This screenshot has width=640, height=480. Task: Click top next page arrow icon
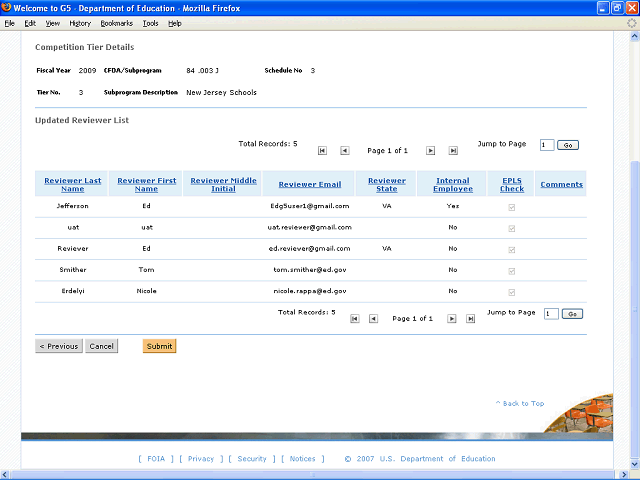[x=431, y=151]
